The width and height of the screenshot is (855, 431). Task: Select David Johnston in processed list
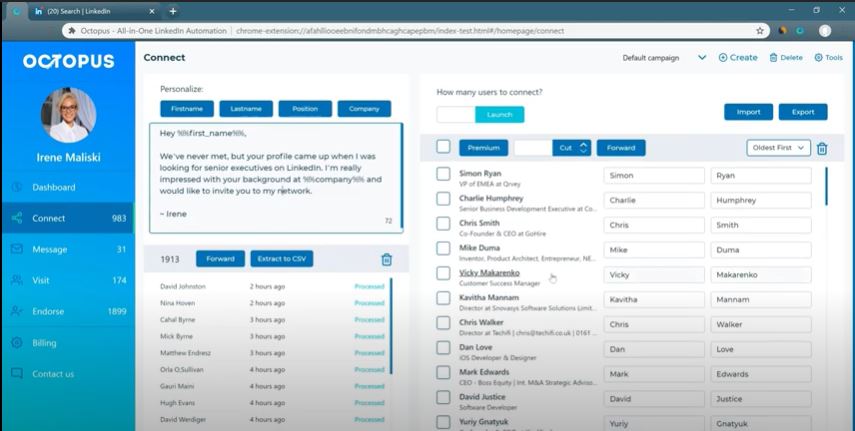183,286
